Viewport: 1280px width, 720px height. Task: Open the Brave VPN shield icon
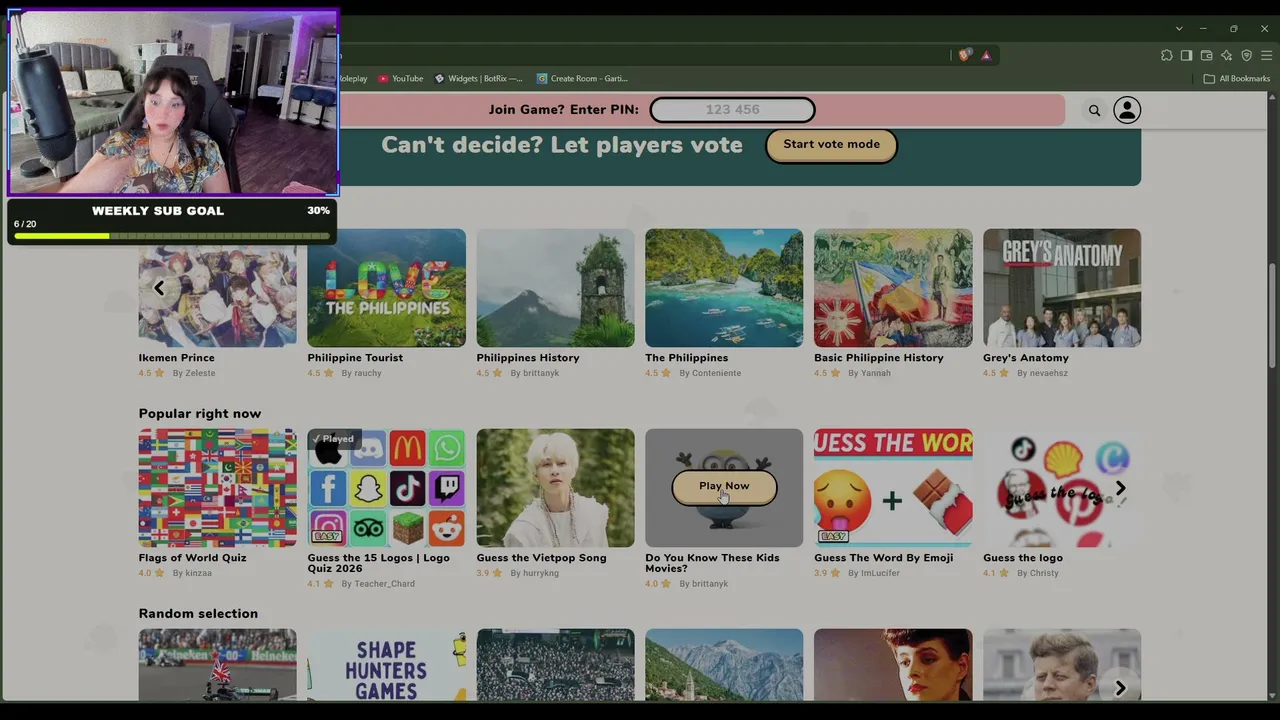[1246, 55]
